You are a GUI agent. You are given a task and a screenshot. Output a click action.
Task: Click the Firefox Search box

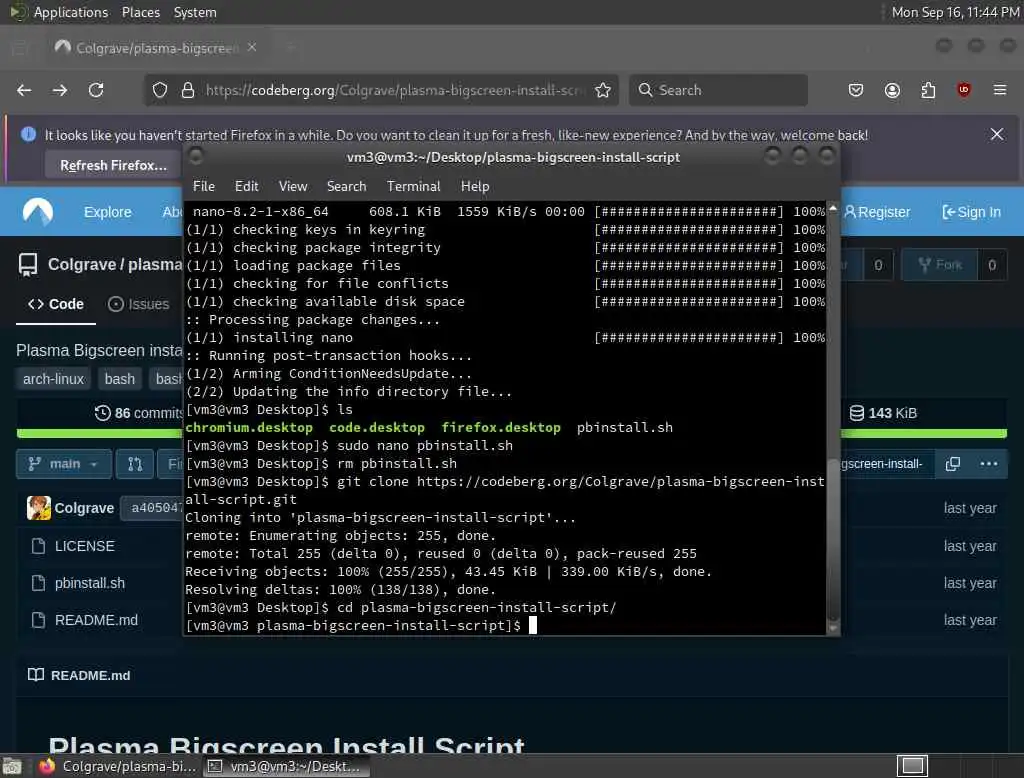(718, 90)
